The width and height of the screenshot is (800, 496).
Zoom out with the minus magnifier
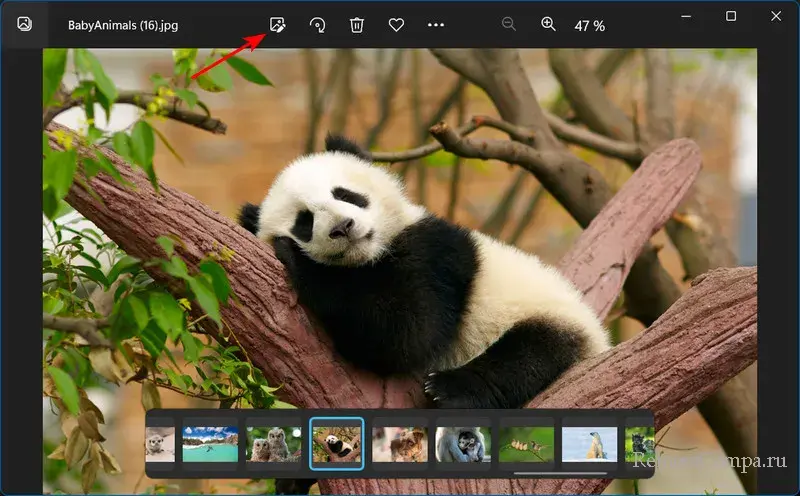(x=509, y=25)
